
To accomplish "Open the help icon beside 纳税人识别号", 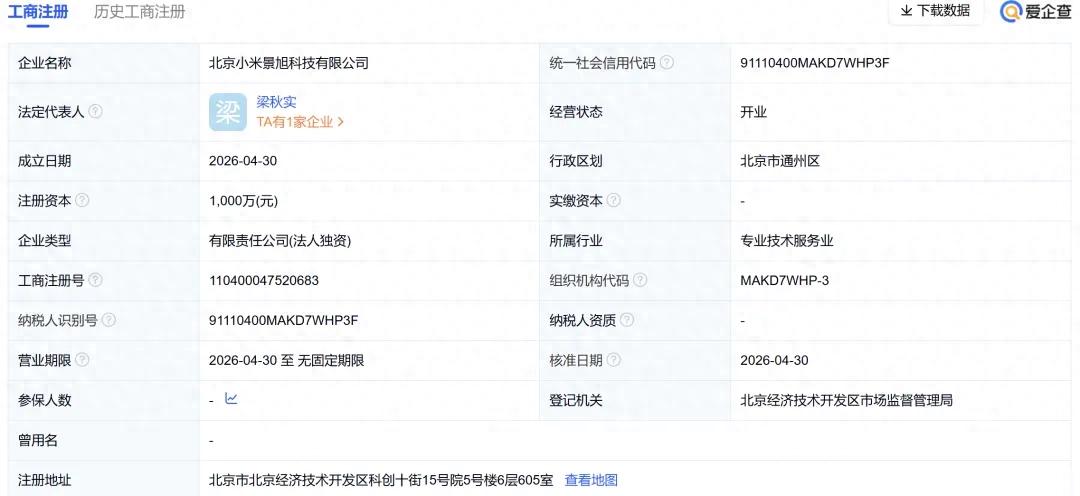I will (x=109, y=320).
